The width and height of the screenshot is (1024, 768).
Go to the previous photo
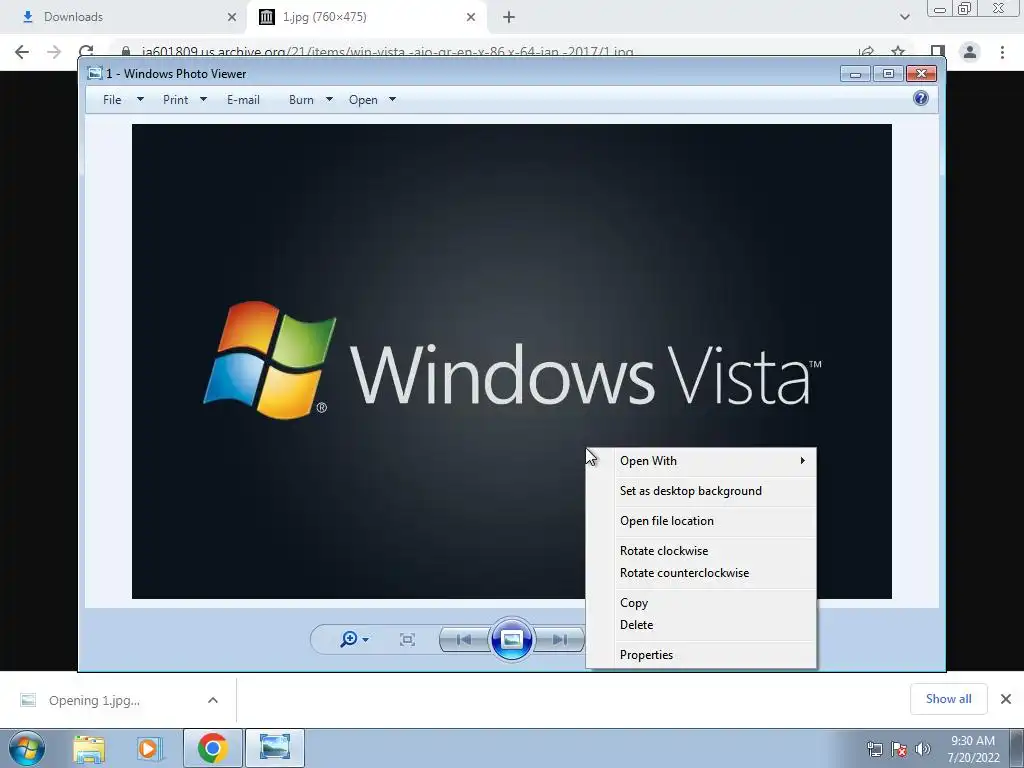click(464, 640)
